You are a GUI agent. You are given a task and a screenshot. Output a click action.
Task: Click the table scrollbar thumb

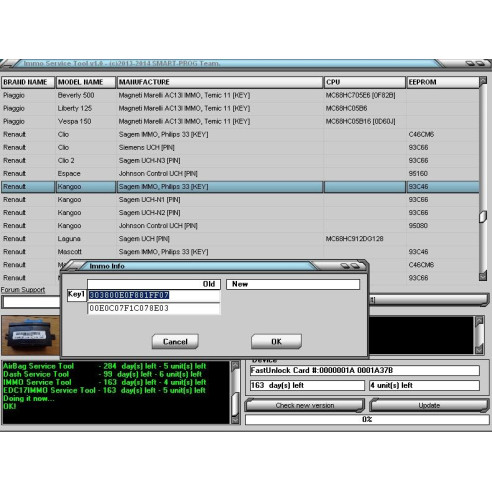point(483,217)
